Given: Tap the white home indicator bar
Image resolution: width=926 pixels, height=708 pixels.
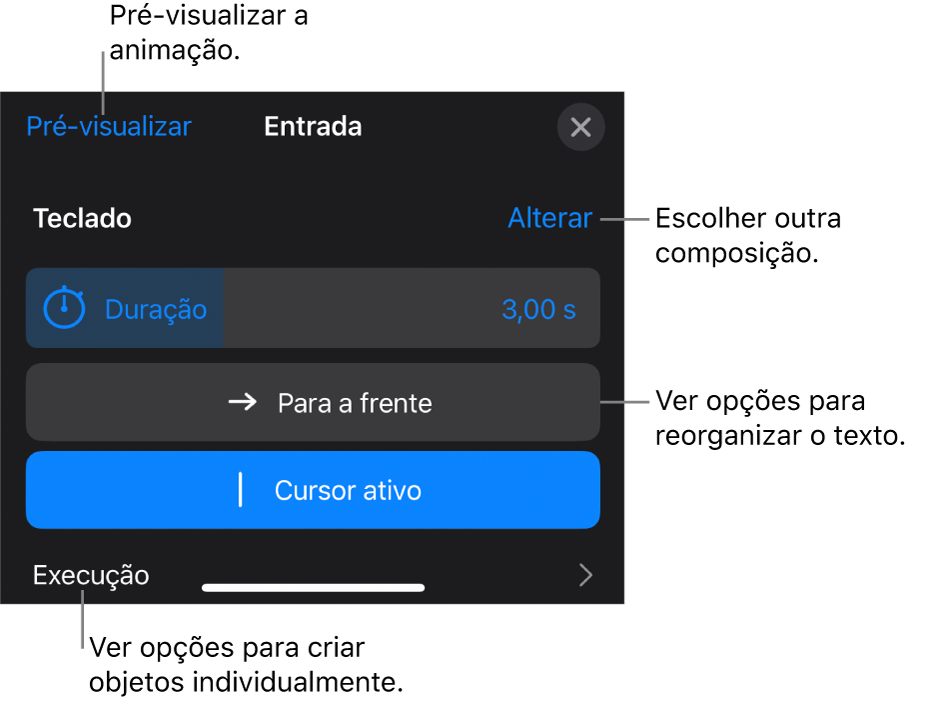Looking at the screenshot, I should (313, 588).
